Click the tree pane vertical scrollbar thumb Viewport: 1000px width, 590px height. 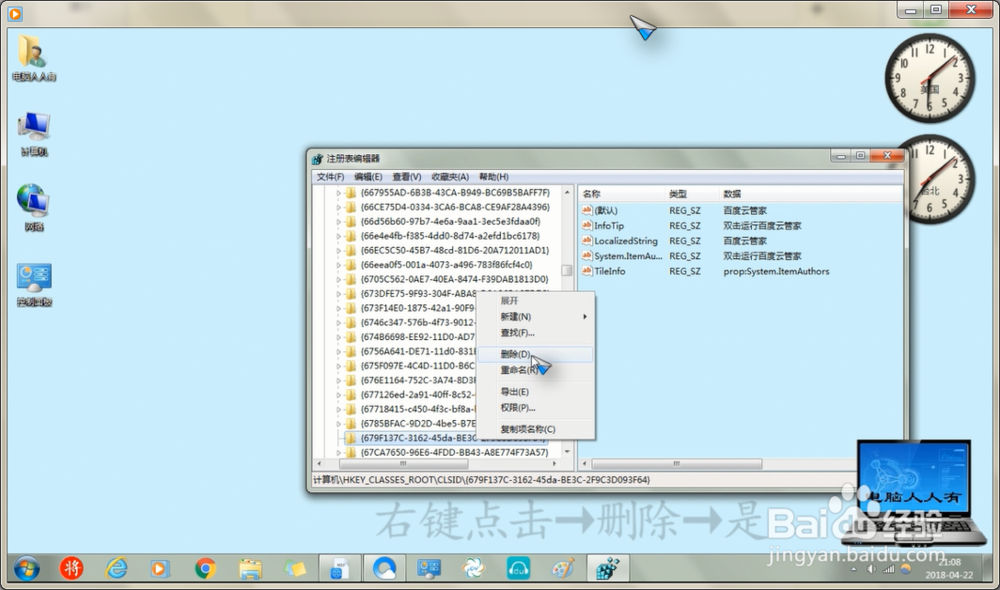[566, 270]
